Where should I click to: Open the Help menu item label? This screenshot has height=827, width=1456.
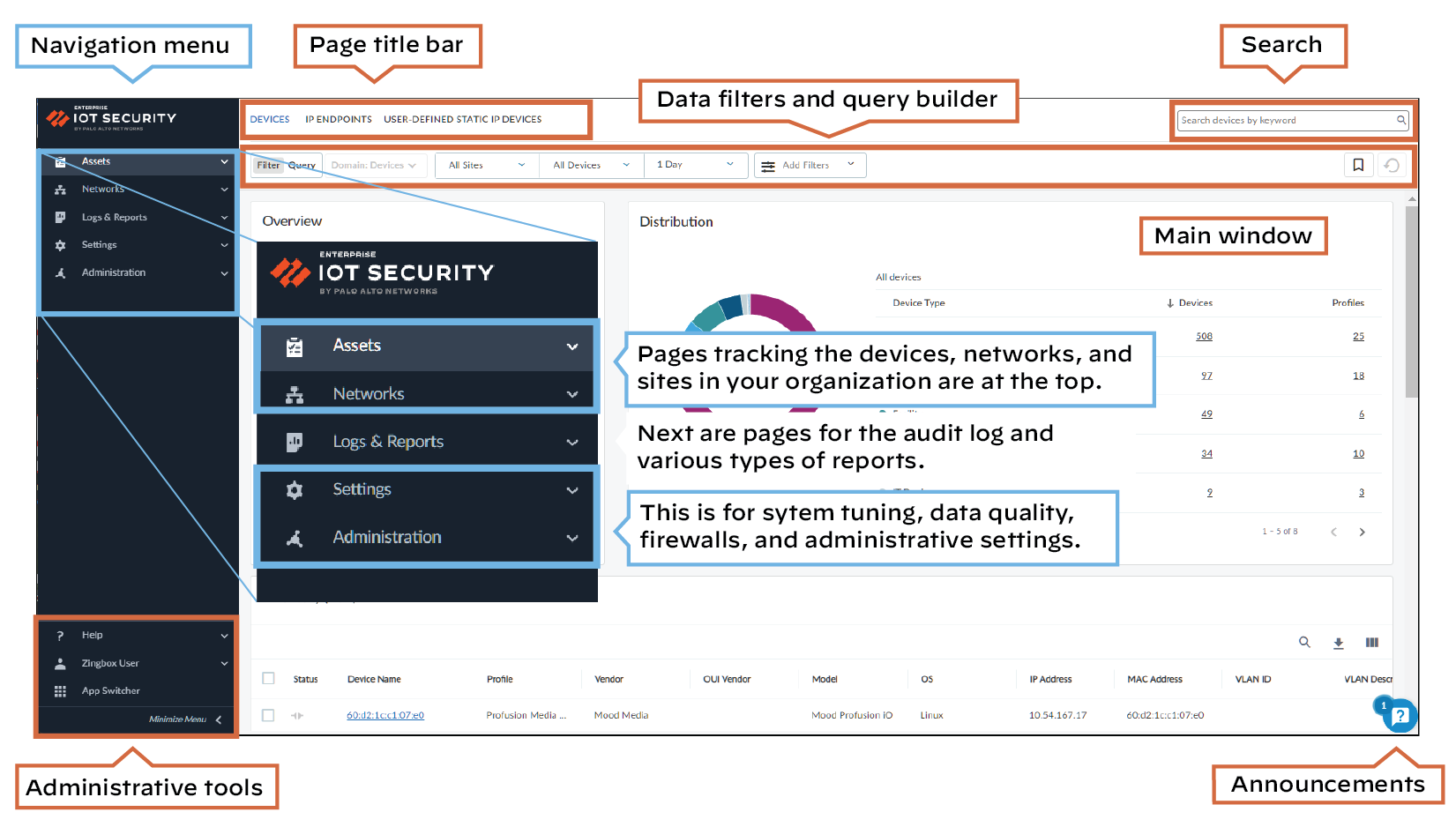pos(93,636)
